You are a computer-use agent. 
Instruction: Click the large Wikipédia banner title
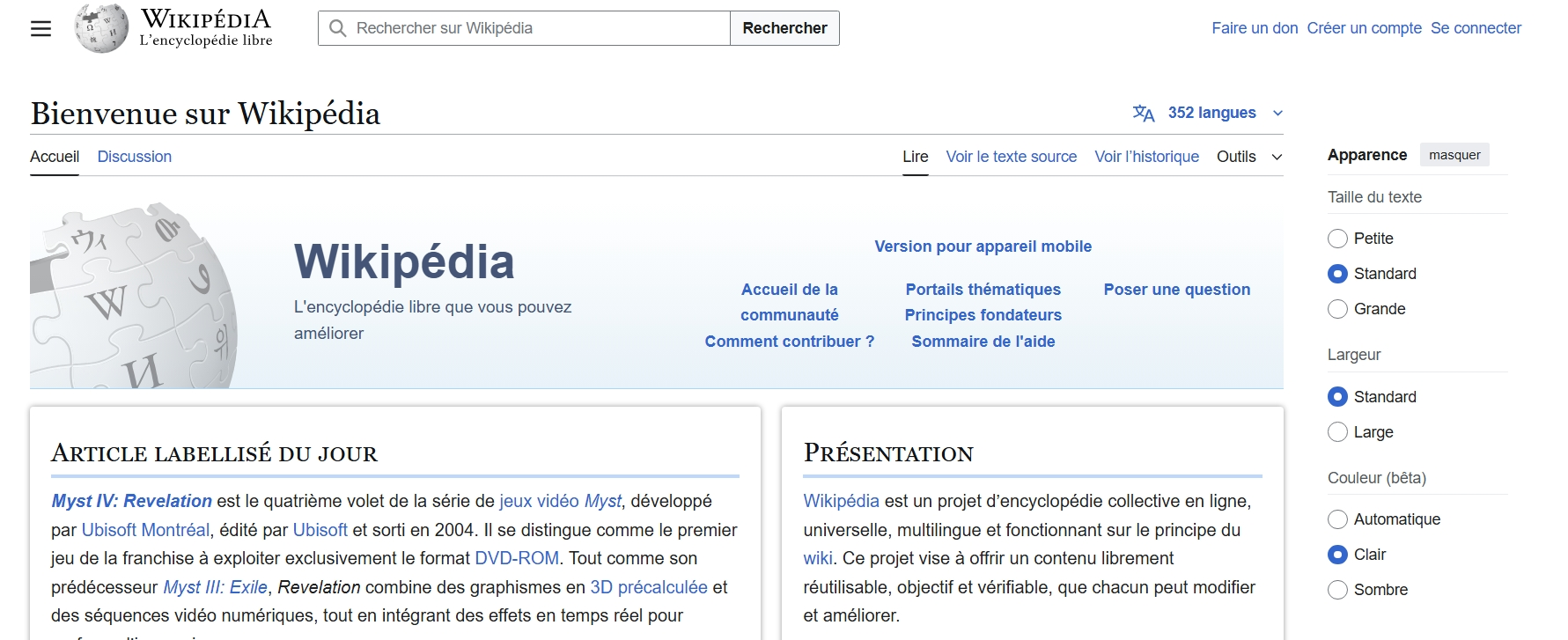pyautogui.click(x=404, y=261)
